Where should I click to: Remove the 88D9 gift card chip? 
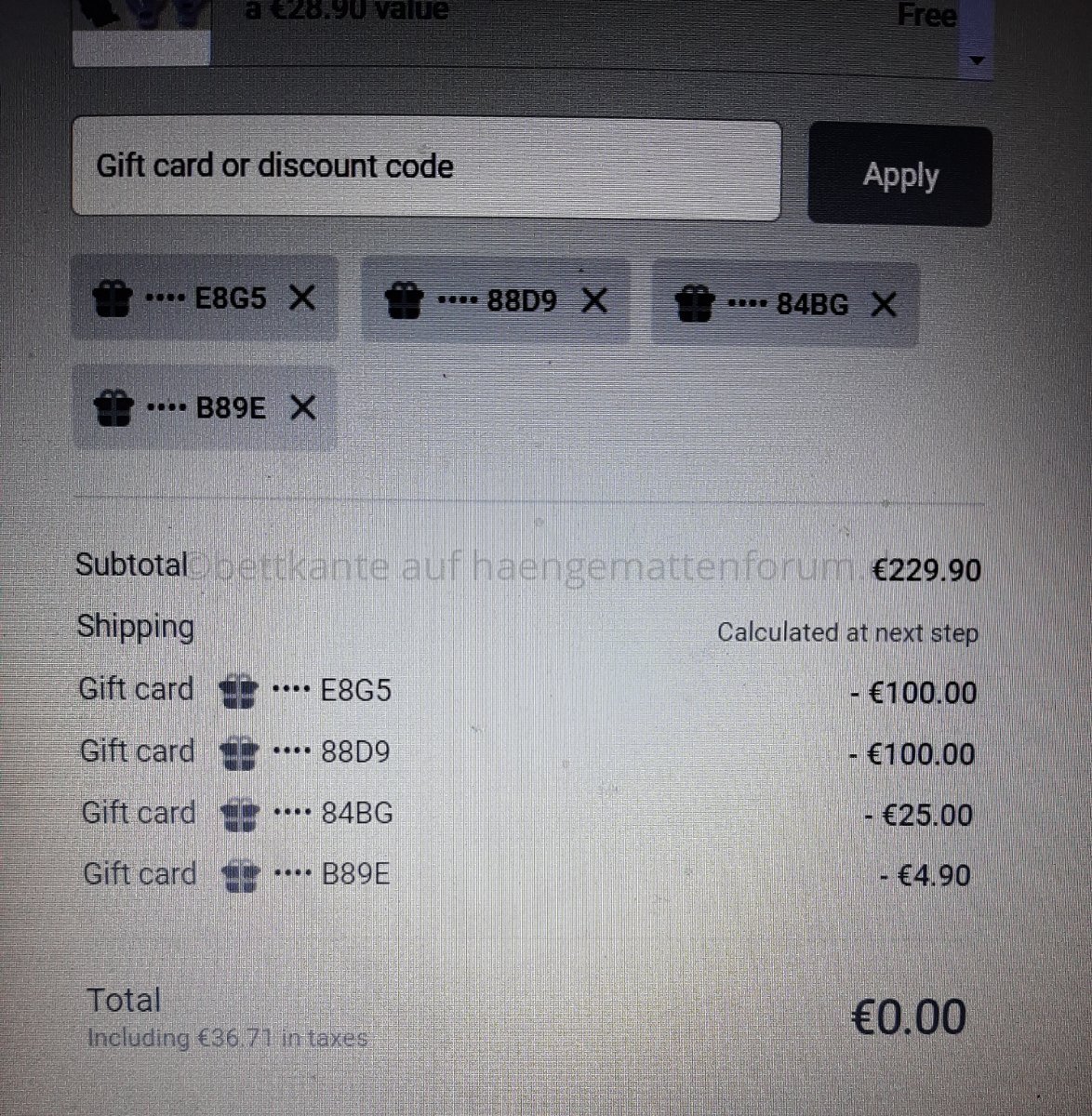click(594, 300)
